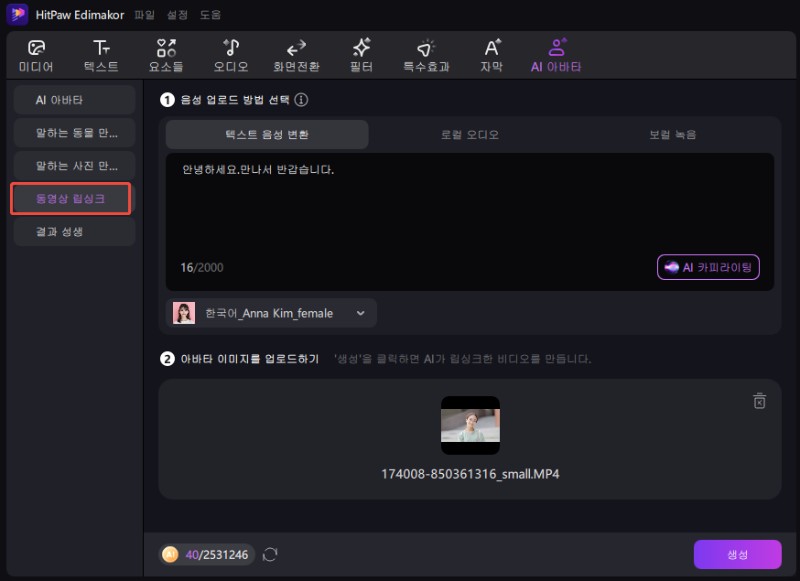Select AI 아바타 in the sidebar
This screenshot has width=800, height=581.
click(x=74, y=100)
